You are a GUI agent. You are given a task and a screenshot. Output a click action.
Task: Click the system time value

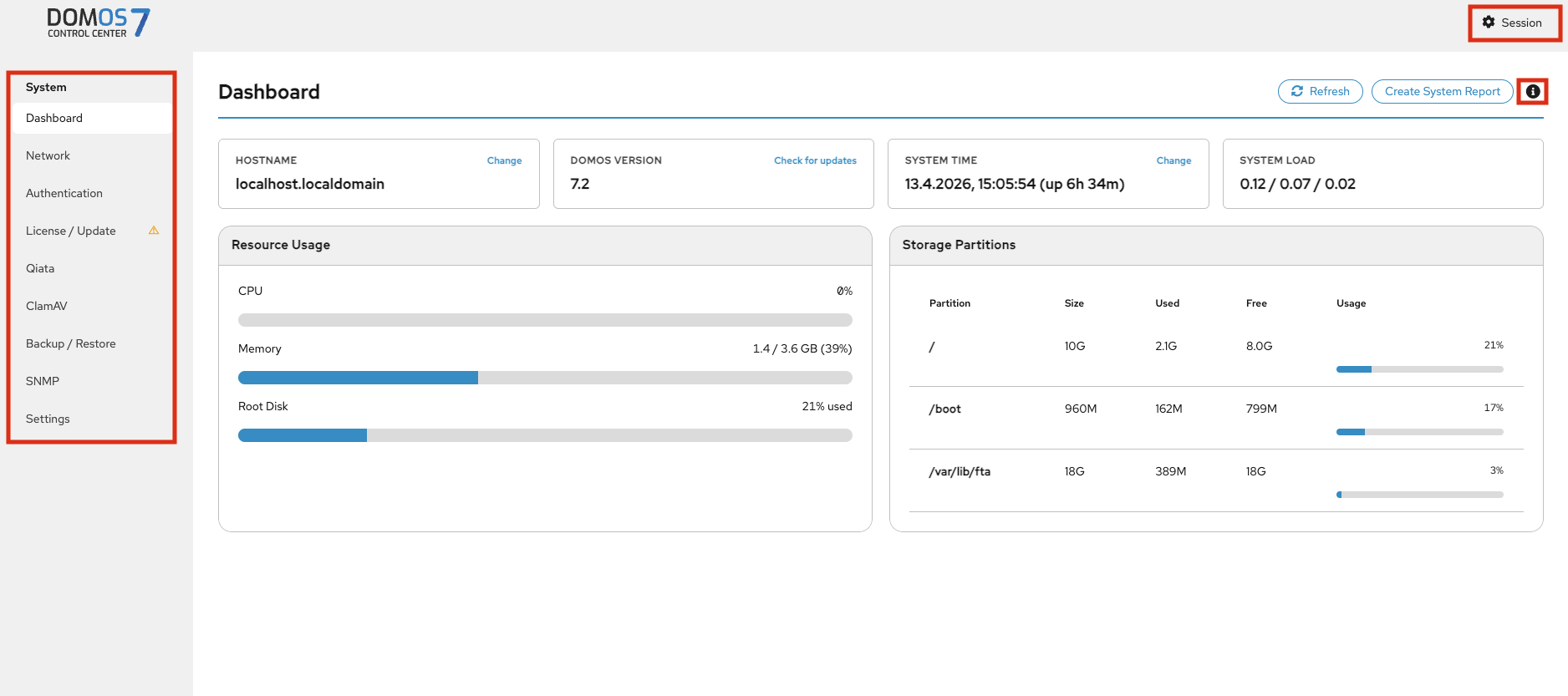coord(1015,184)
